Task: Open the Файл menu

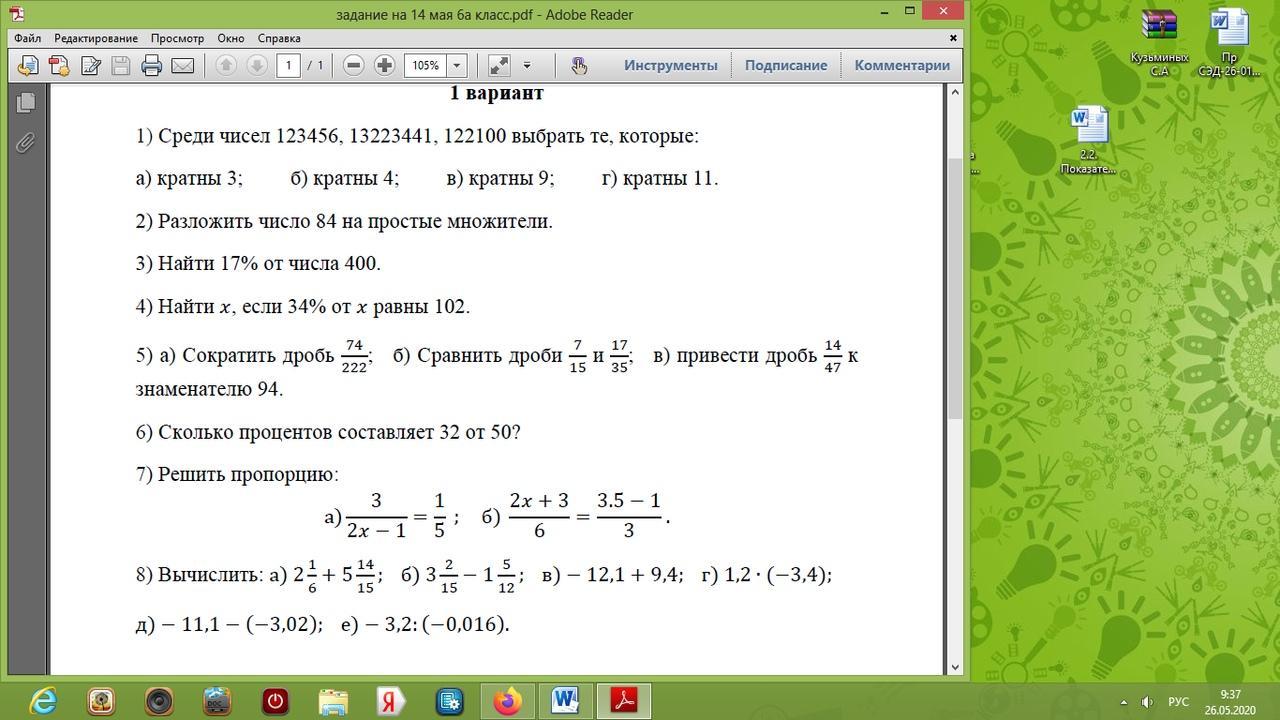Action: 28,38
